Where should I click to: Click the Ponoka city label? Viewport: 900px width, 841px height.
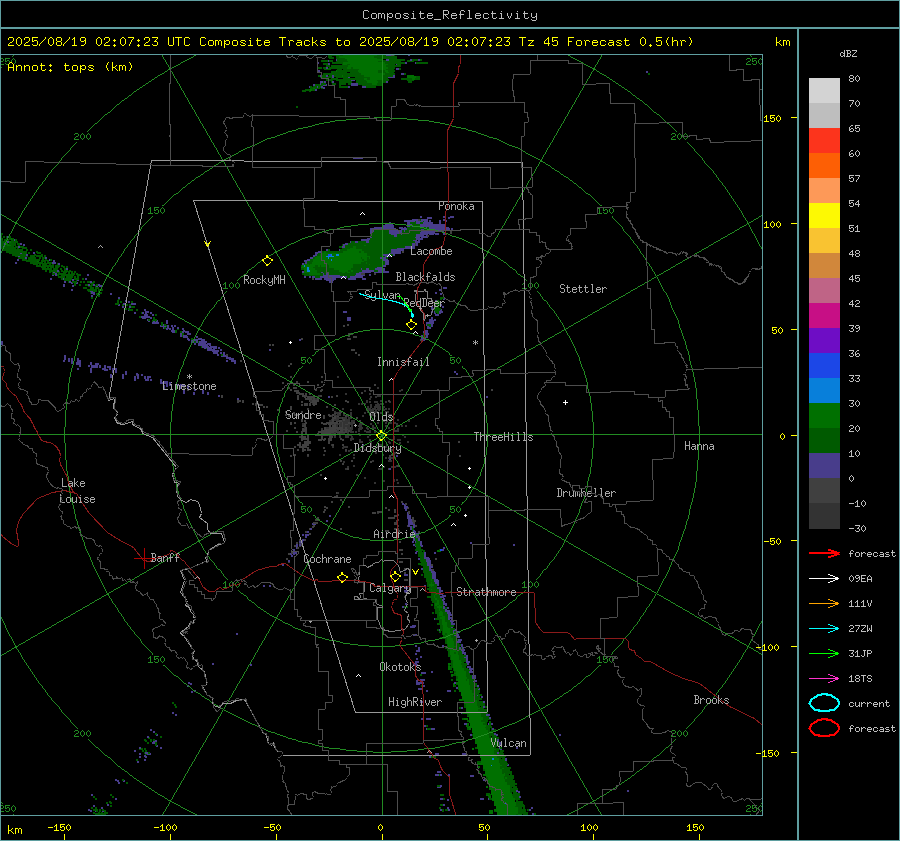click(x=456, y=206)
